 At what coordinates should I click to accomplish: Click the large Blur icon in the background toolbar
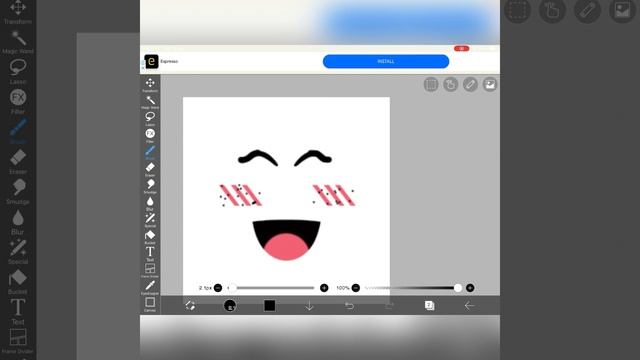[18, 218]
